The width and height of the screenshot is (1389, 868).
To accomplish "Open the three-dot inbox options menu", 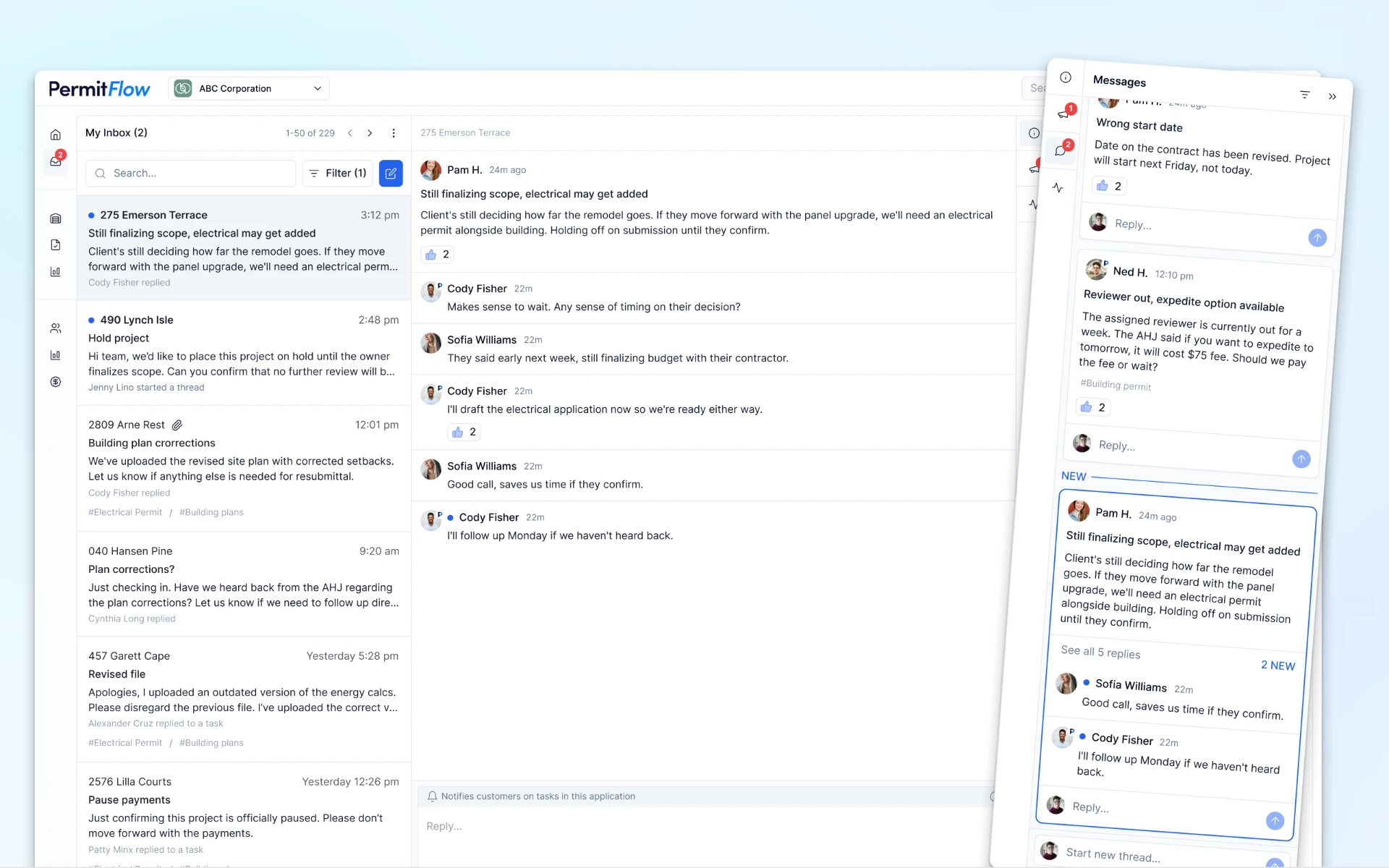I will coord(394,133).
